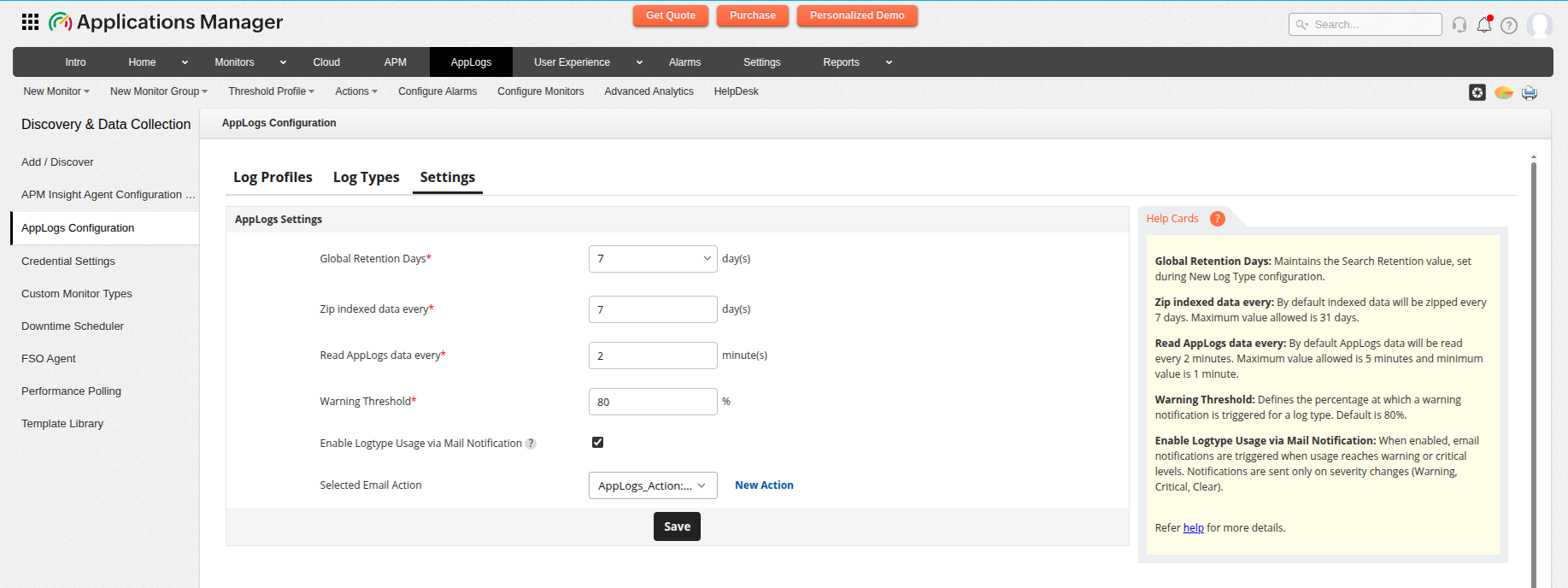1568x588 pixels.
Task: Click the Zip indexed data every field
Action: (653, 309)
